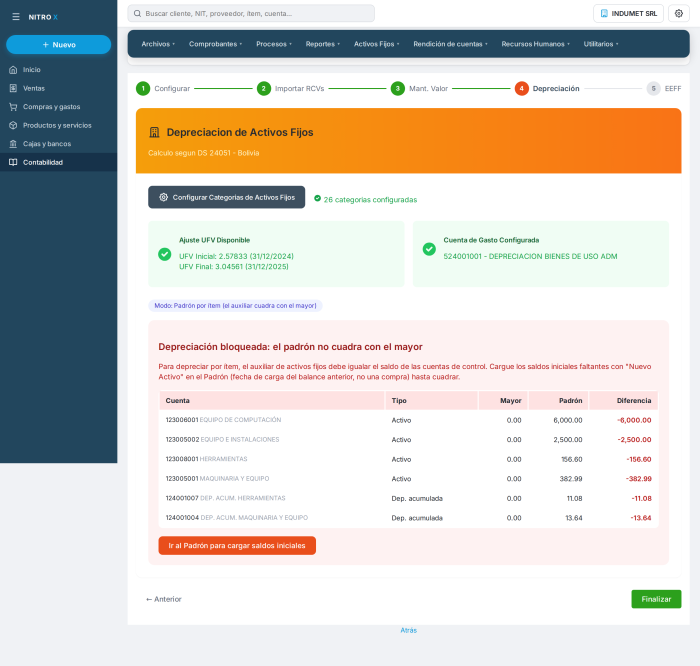Click account 123005002 EQUIPO E INSTALACIONES
Viewport: 700px width, 666px height.
click(x=222, y=440)
